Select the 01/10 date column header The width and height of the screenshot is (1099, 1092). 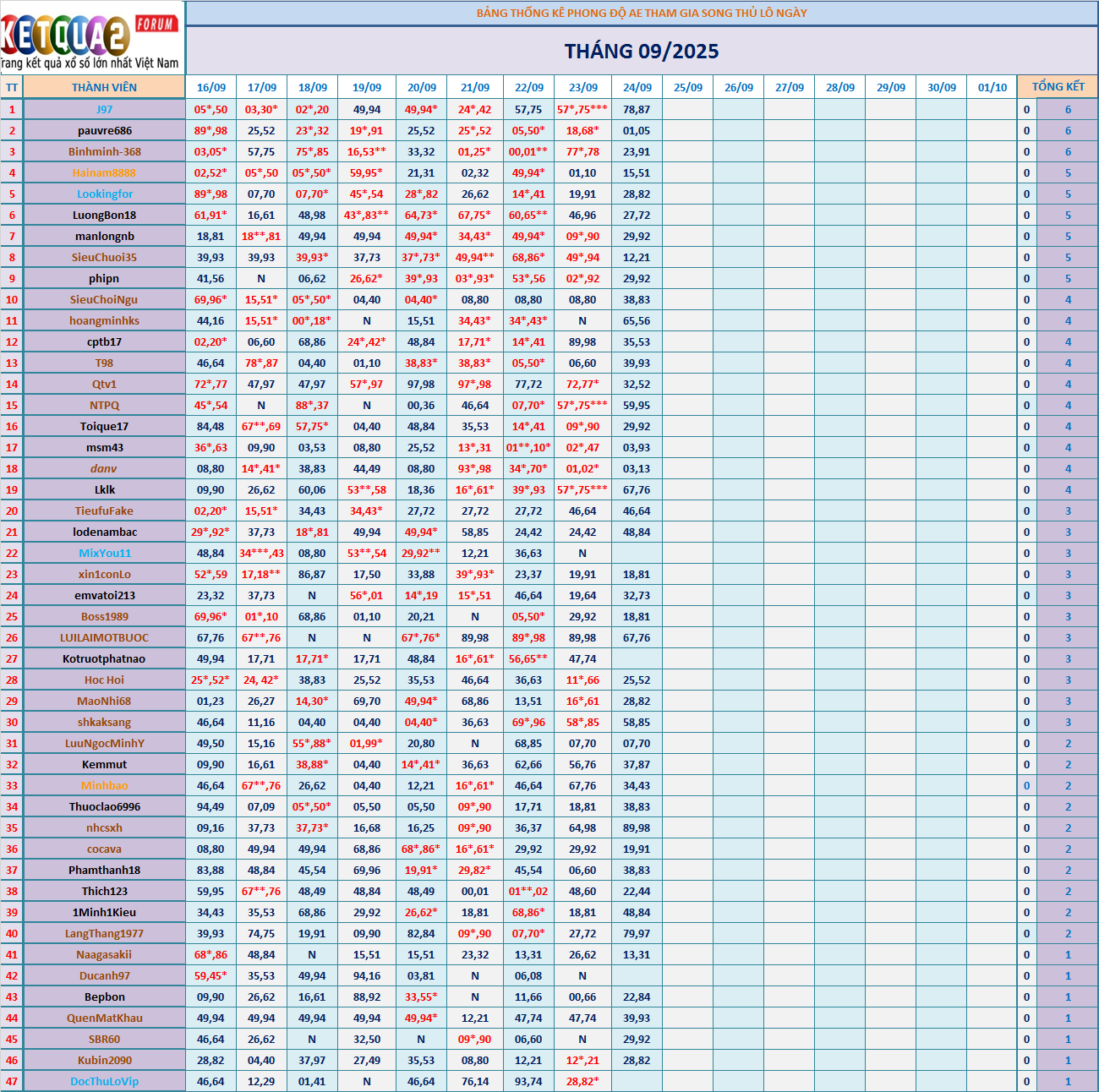tap(992, 87)
